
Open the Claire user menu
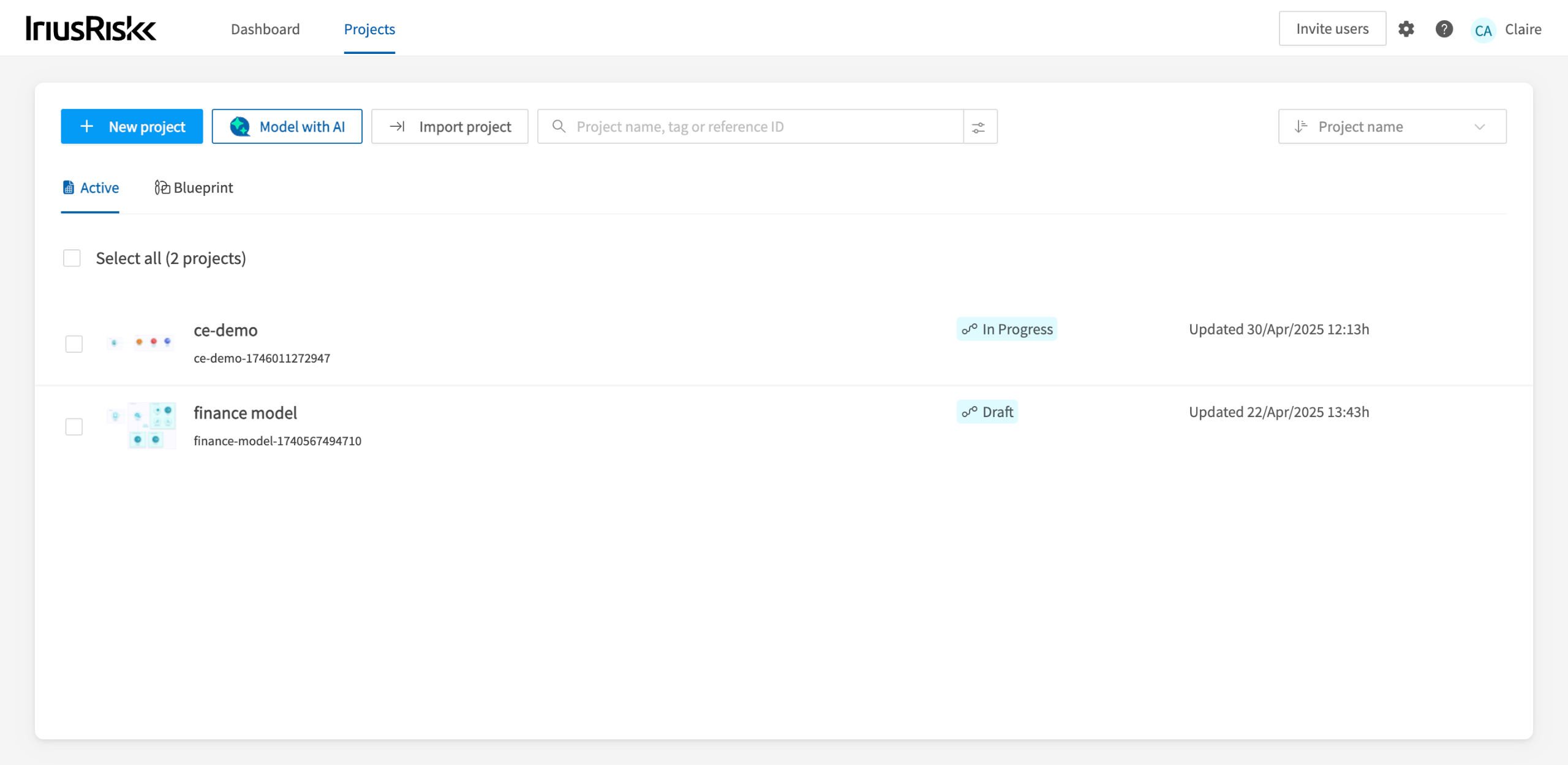[x=1523, y=29]
